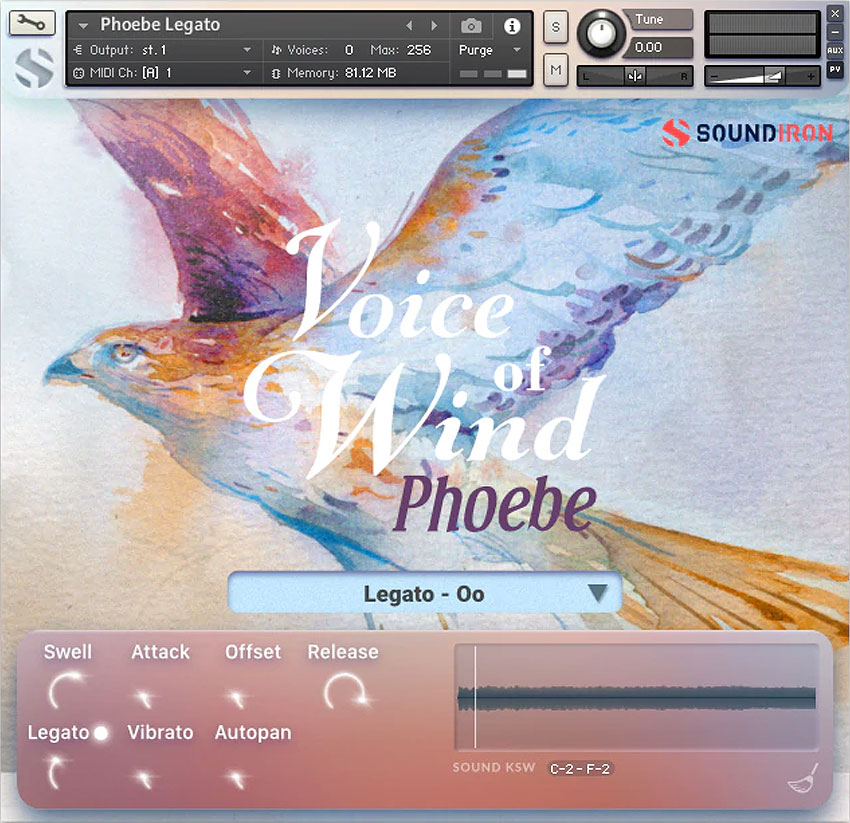
Task: Click the Legato knob
Action: 56,771
